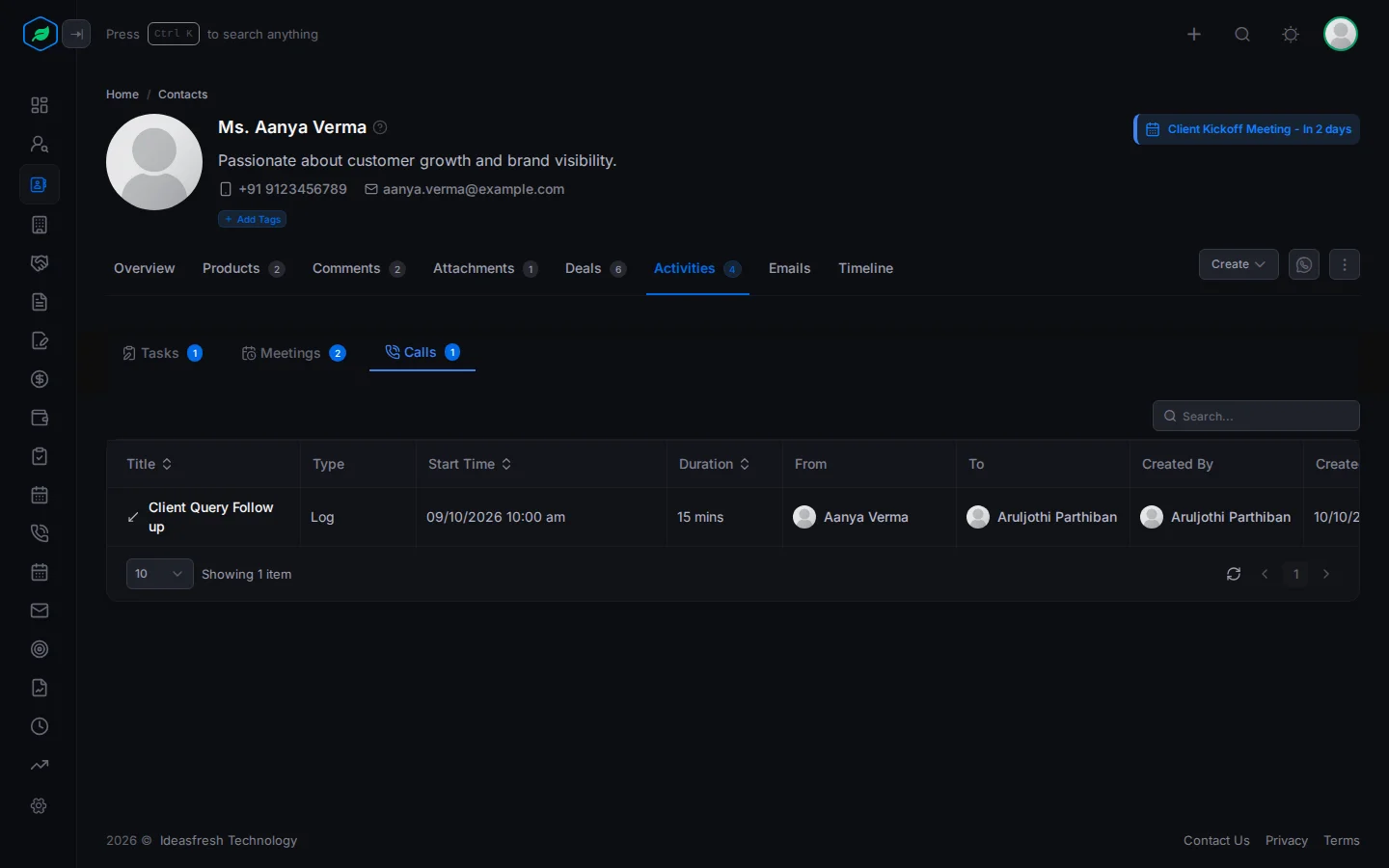The width and height of the screenshot is (1389, 868).
Task: Open the building/companies sidebar icon
Action: 40,225
